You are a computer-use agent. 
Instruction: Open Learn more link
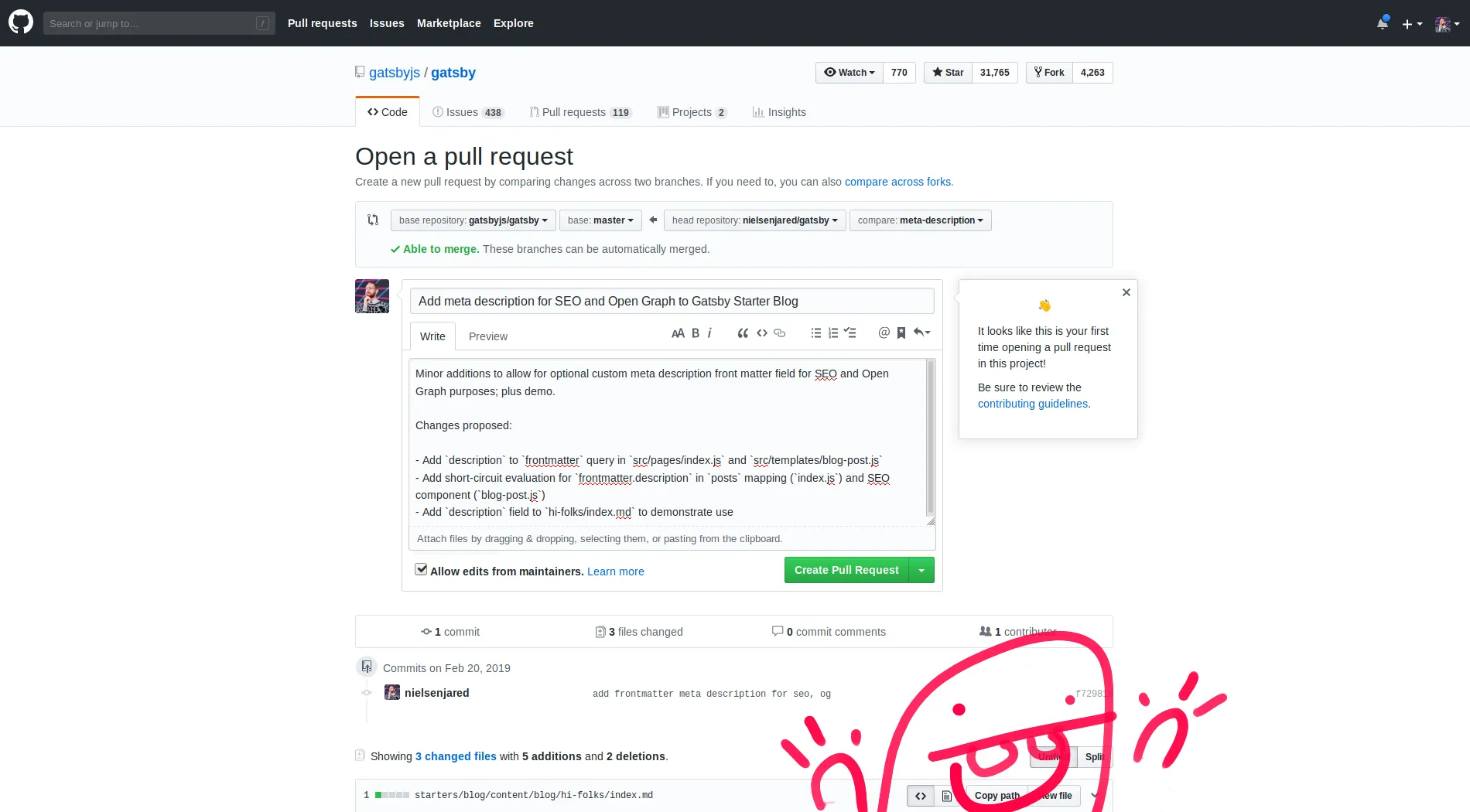pyautogui.click(x=616, y=571)
